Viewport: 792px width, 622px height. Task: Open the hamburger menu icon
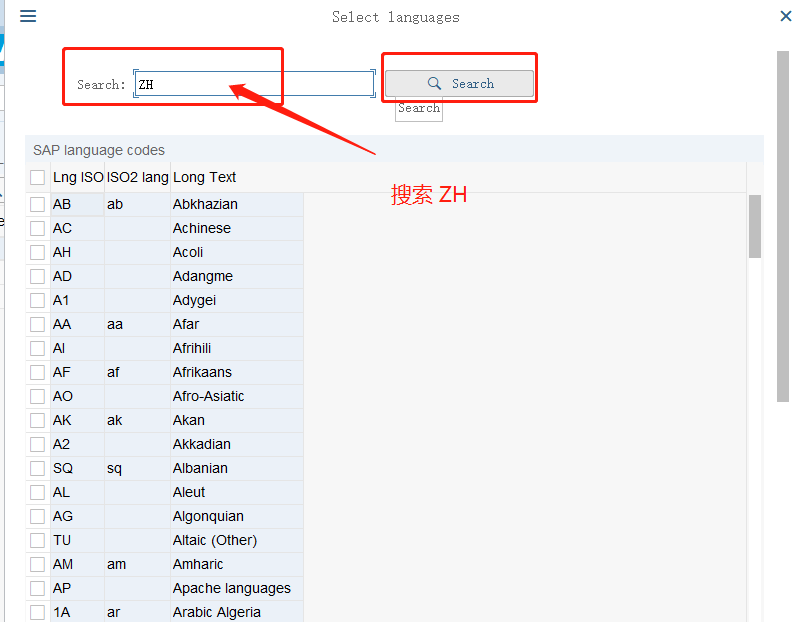pos(28,16)
